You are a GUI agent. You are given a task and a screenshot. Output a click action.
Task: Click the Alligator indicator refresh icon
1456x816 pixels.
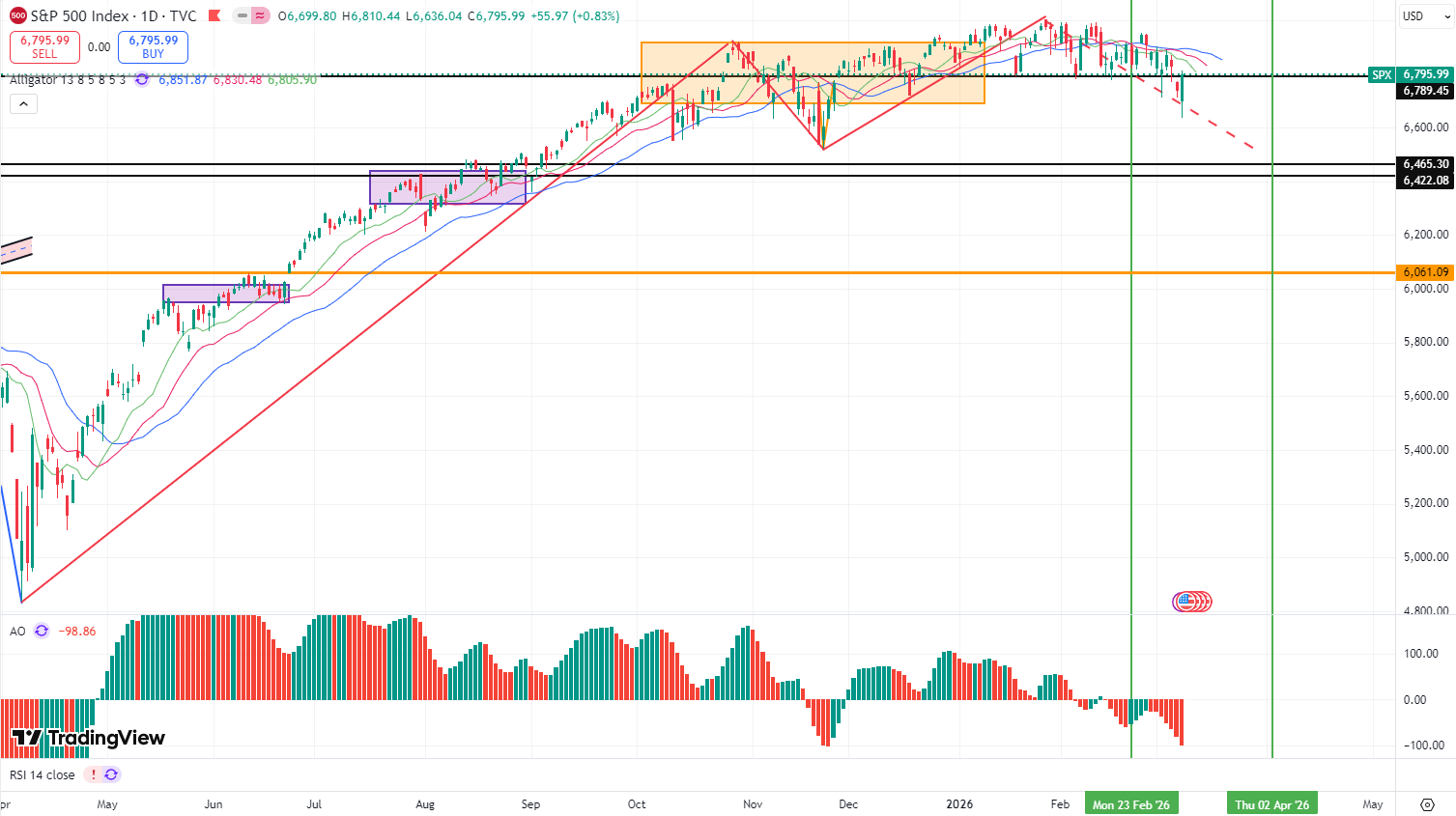(x=142, y=80)
